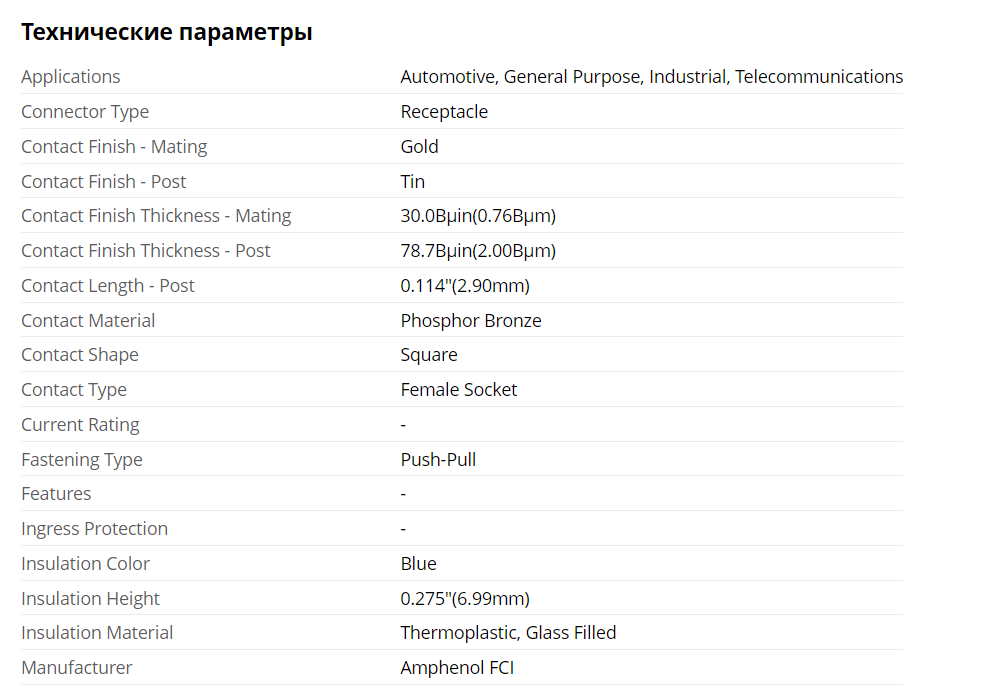This screenshot has width=1008, height=688.
Task: Select the Contact Finish - Post label
Action: click(x=103, y=182)
